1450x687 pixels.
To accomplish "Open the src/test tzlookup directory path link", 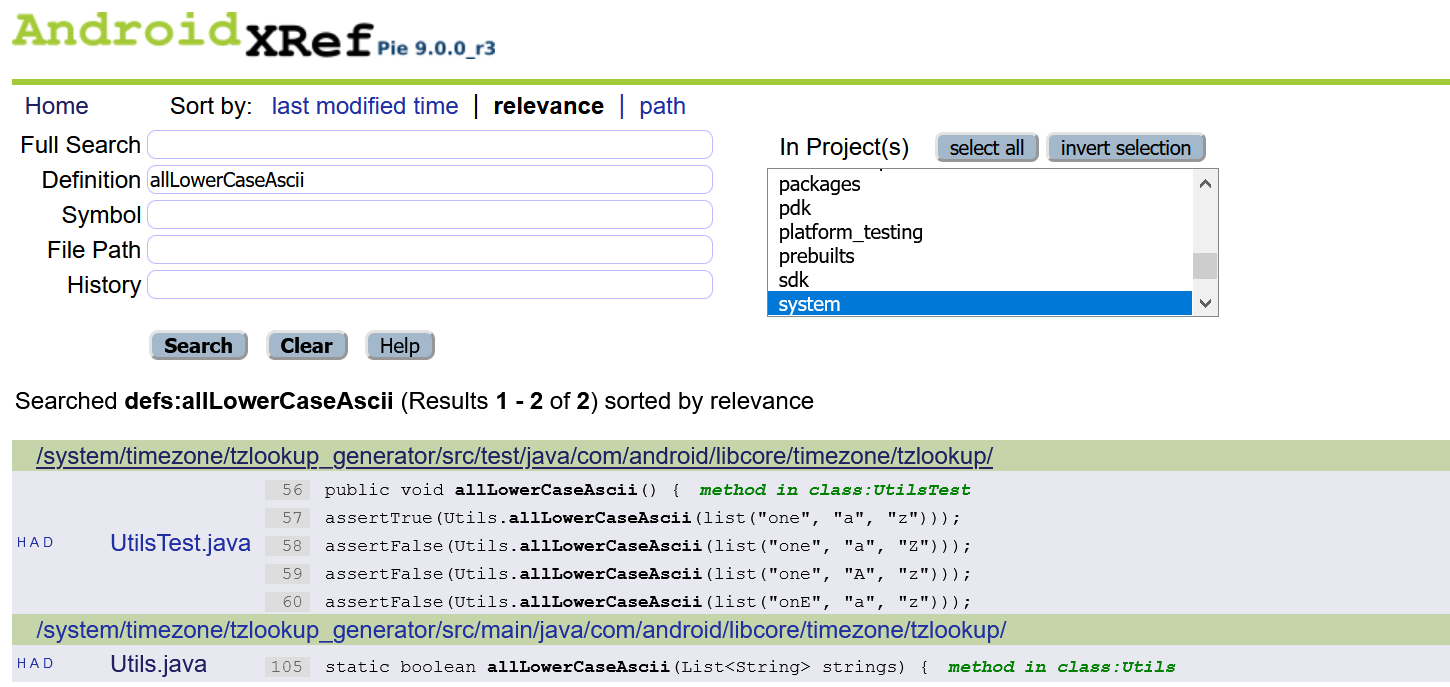I will [x=514, y=456].
